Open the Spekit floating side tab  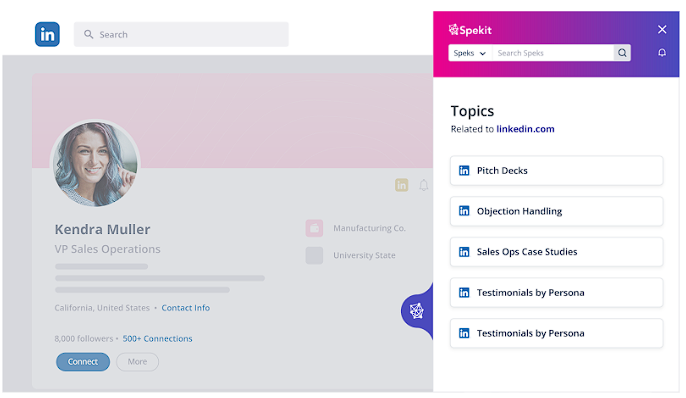[417, 311]
